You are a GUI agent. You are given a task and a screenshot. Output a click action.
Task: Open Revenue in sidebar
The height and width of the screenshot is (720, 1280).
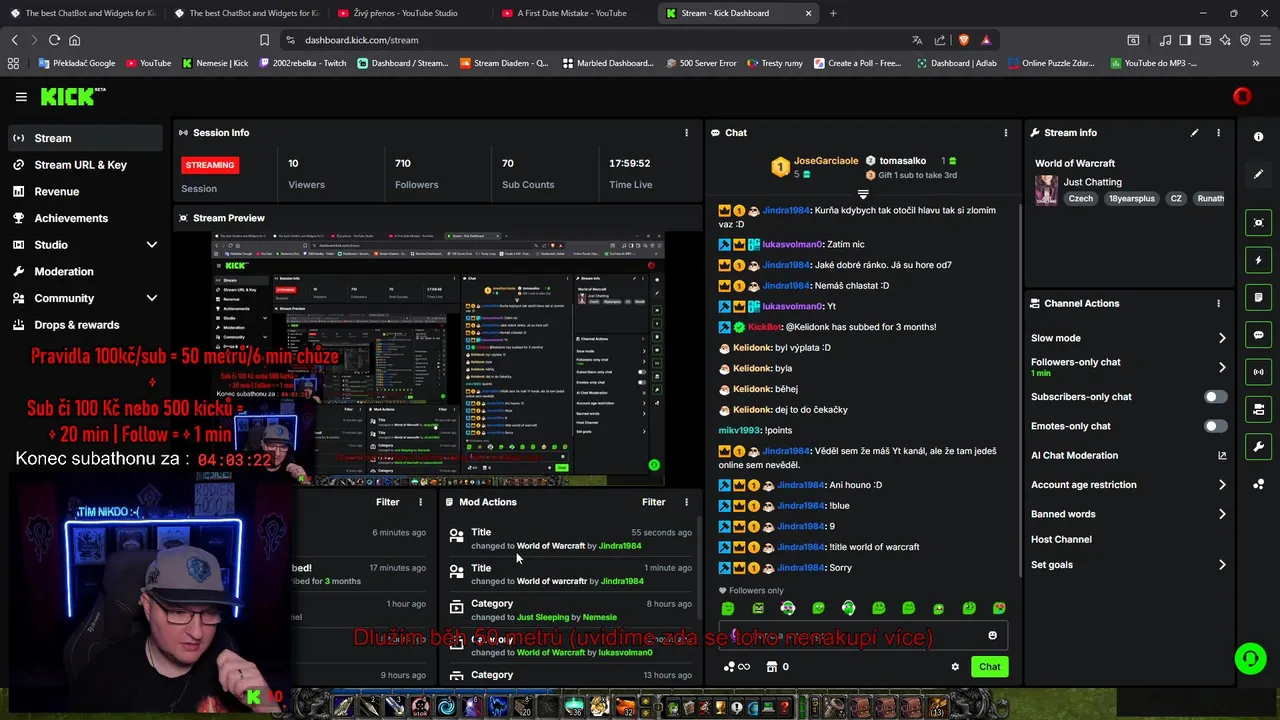pos(84,191)
